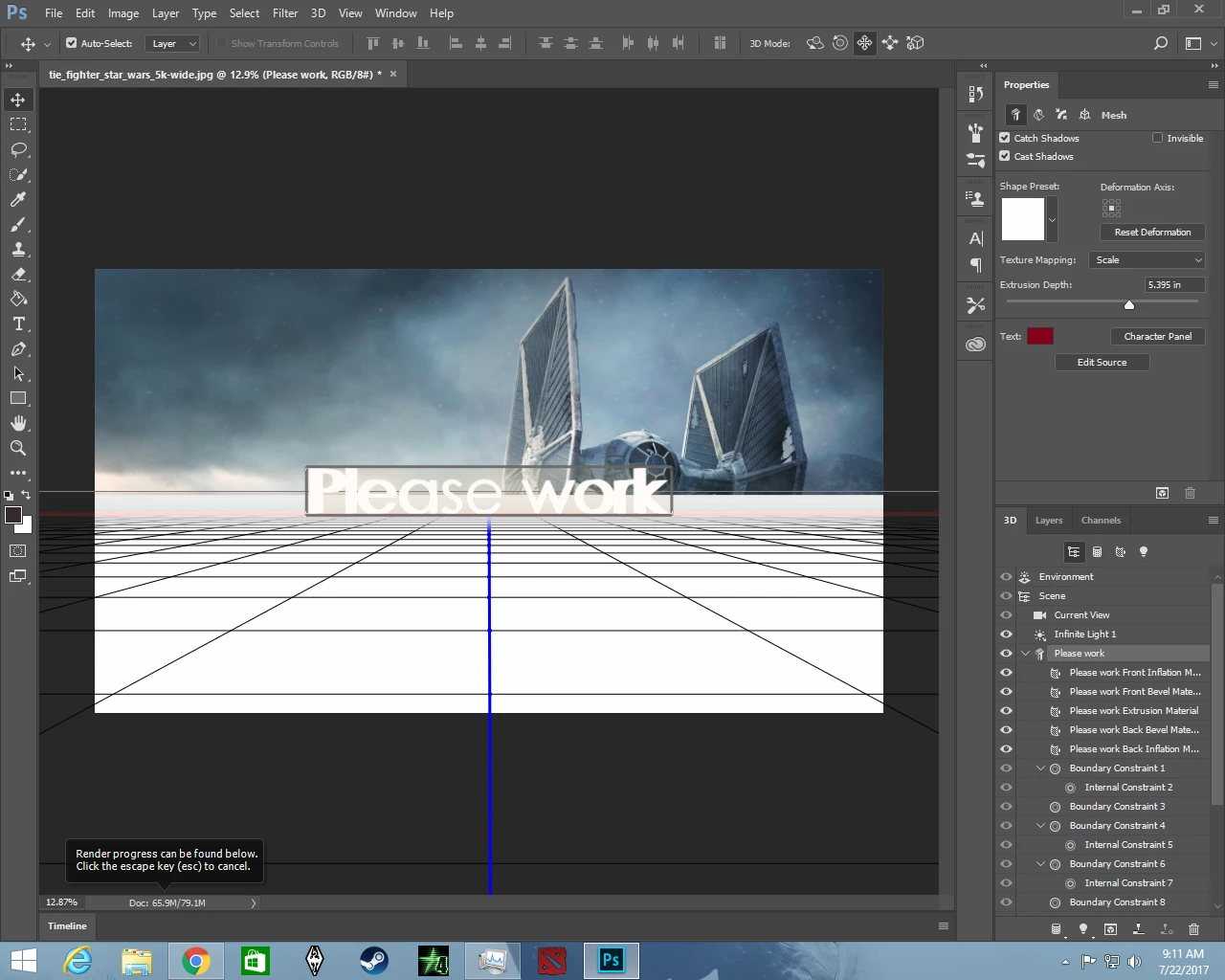Open the Properties panel menu
The width and height of the screenshot is (1225, 980).
click(1213, 84)
